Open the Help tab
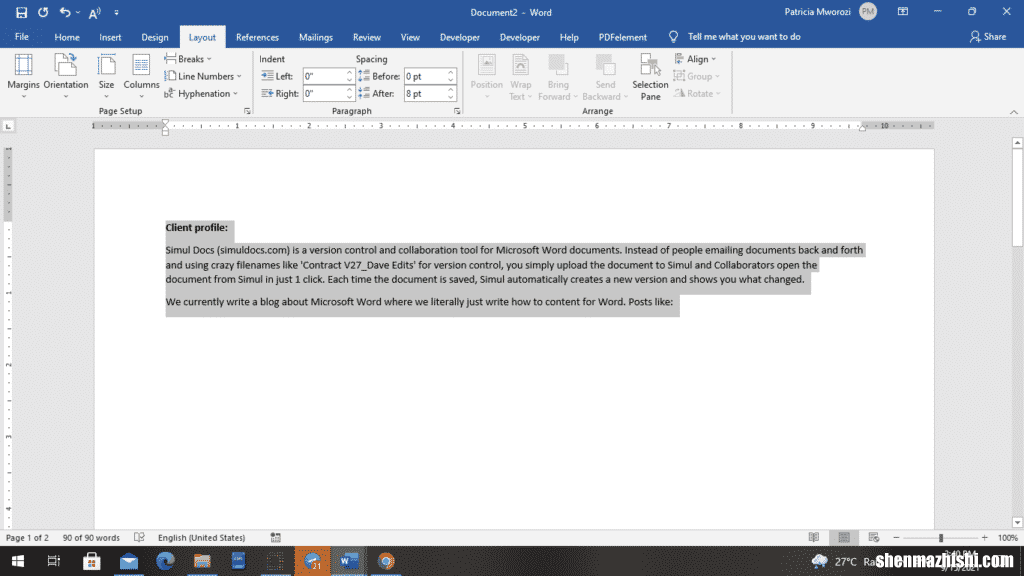Viewport: 1024px width, 576px height. coord(569,37)
